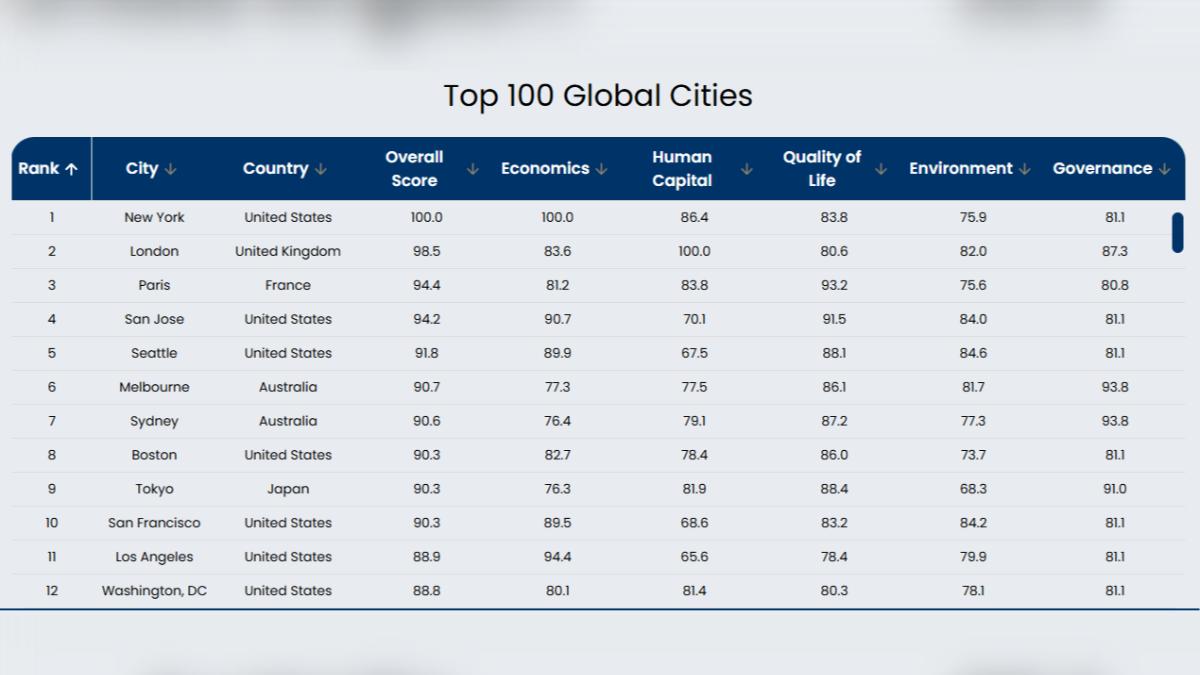
Task: Click Seattle overall score 91.8
Action: coord(427,353)
